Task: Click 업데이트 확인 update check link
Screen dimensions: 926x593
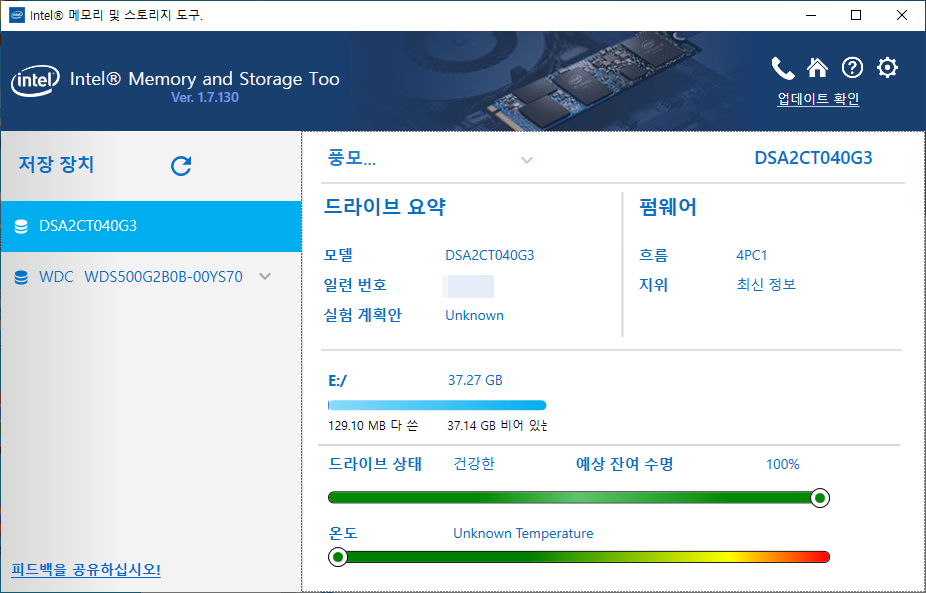Action: [x=818, y=99]
